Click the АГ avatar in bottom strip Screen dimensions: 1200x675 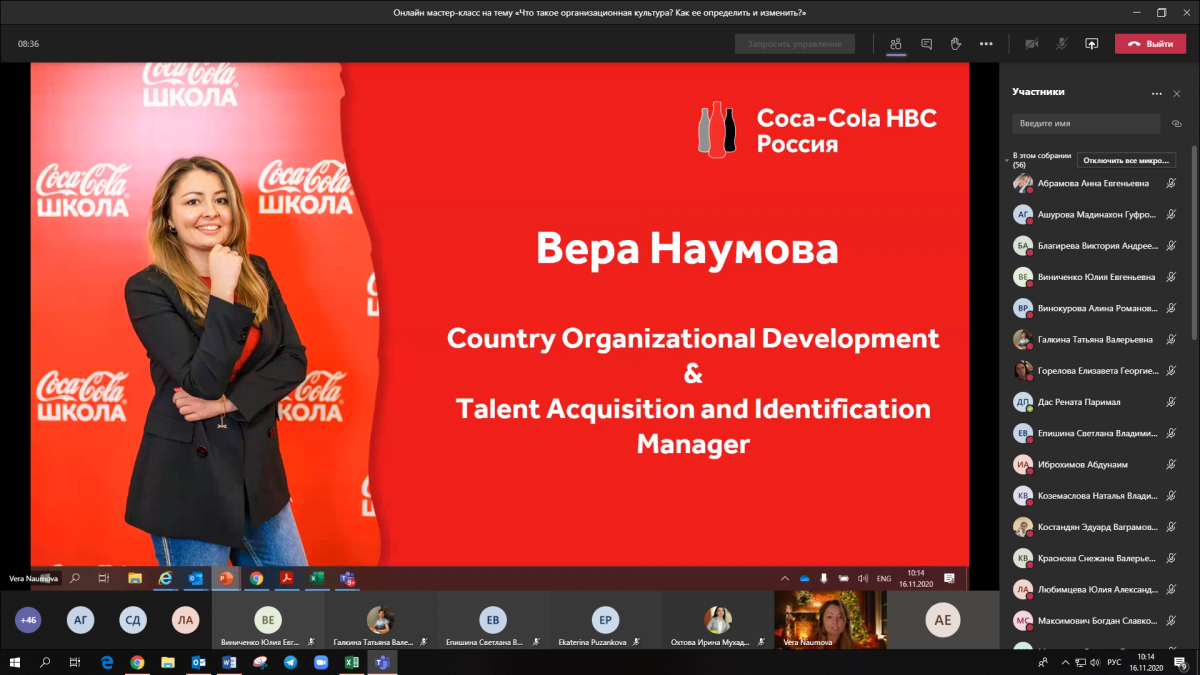tap(81, 620)
